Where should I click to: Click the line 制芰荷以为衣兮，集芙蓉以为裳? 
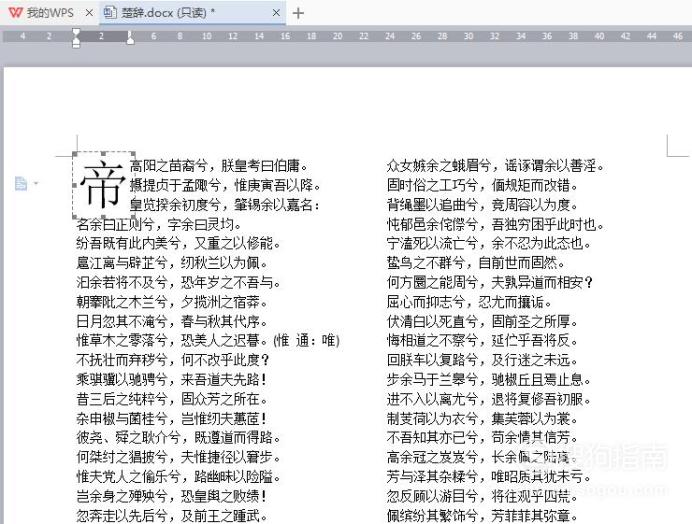coord(482,418)
